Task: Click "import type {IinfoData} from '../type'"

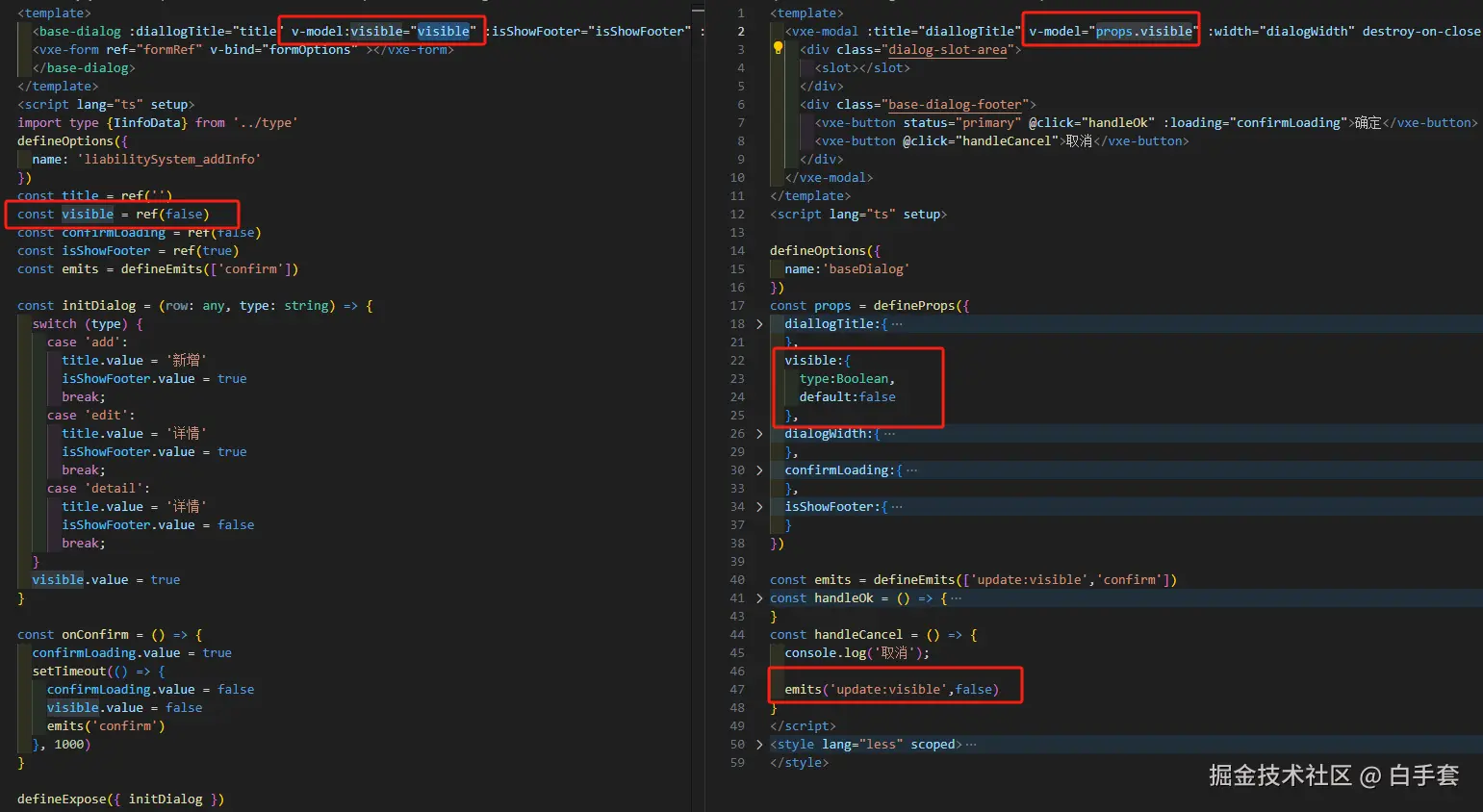Action: pos(158,123)
